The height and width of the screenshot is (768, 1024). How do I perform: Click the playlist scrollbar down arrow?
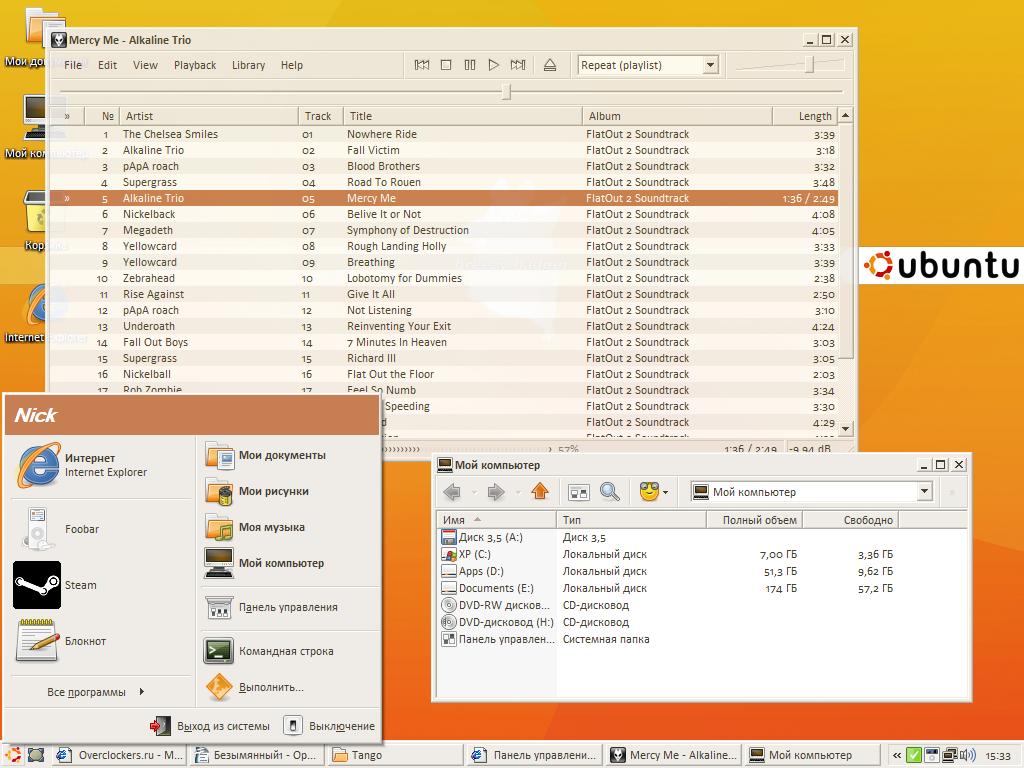tap(846, 429)
